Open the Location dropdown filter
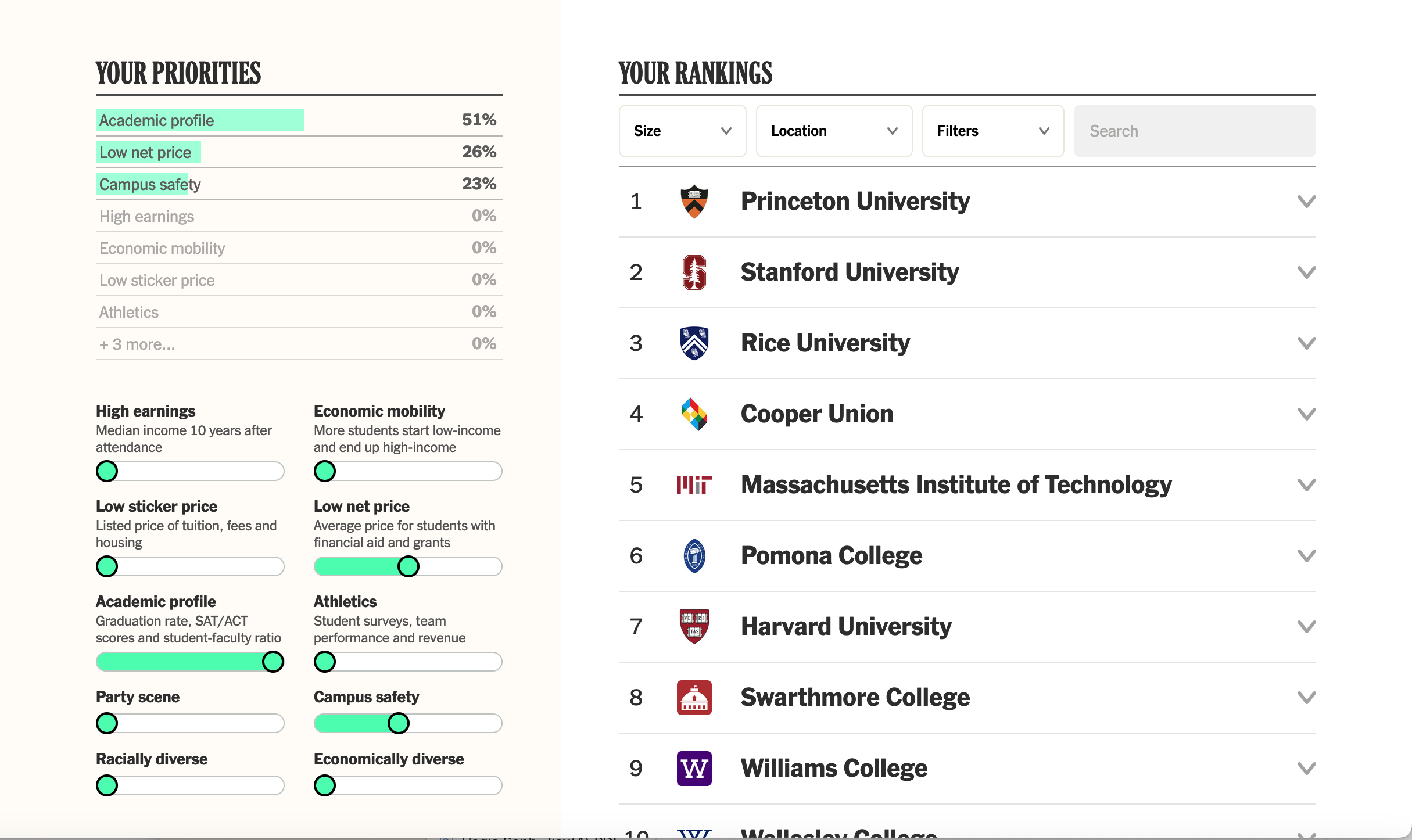The height and width of the screenshot is (840, 1412). pyautogui.click(x=834, y=131)
